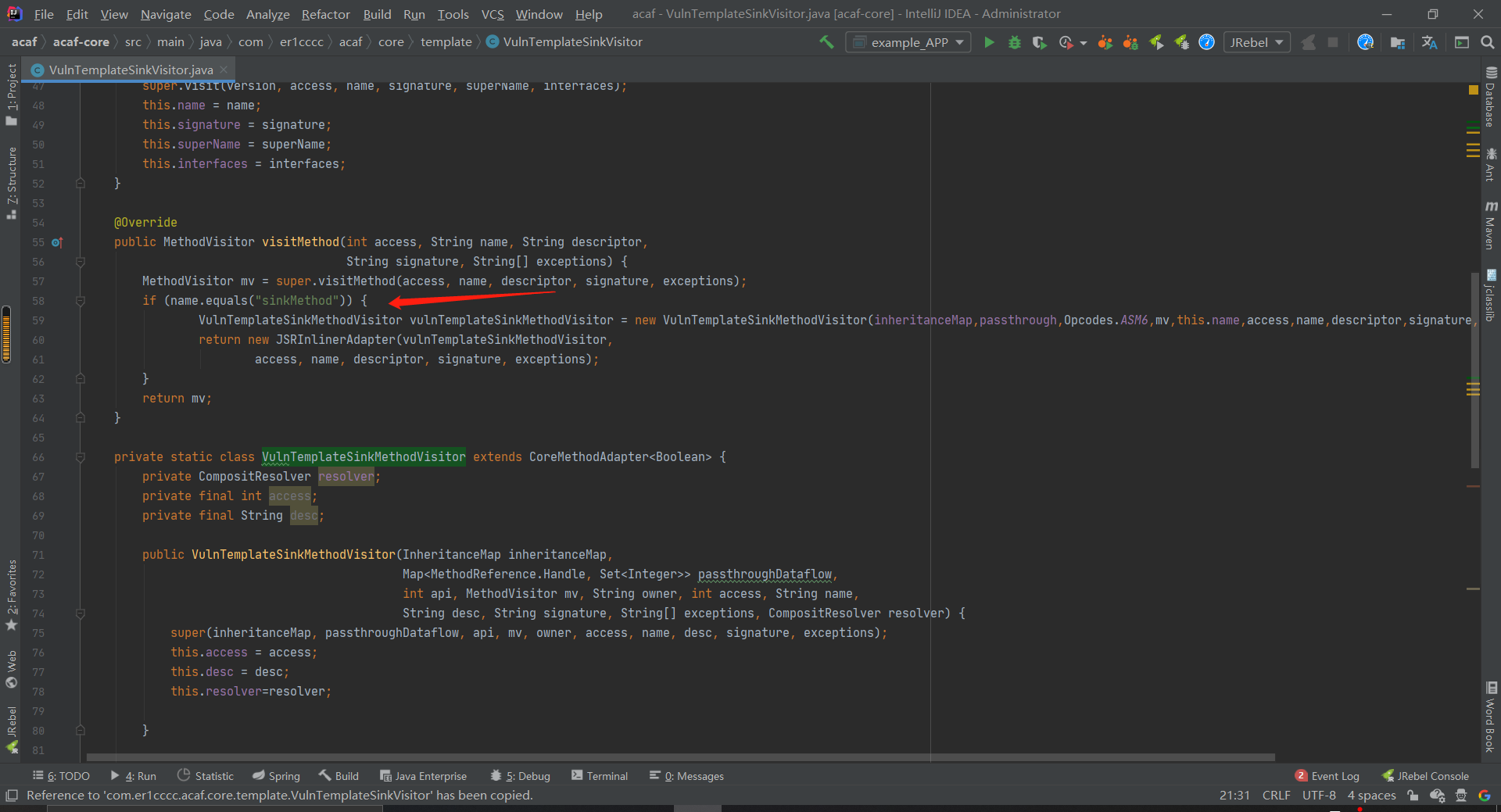
Task: Build project with the hammer icon
Action: pos(826,42)
